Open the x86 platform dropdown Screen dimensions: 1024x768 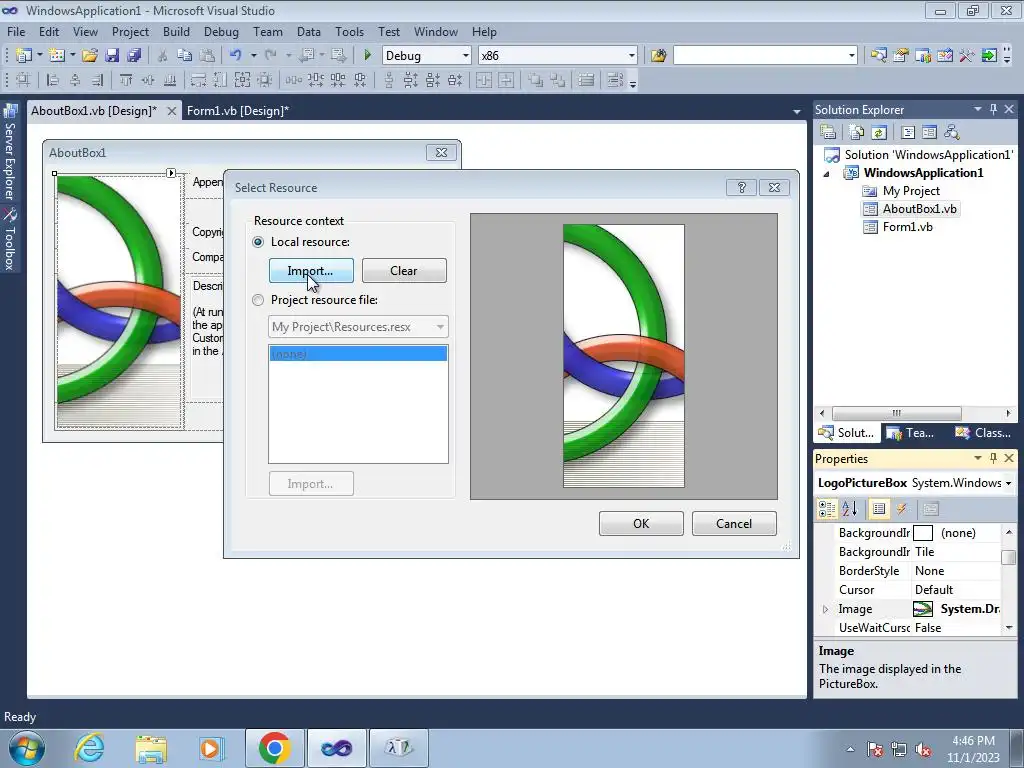[x=631, y=56]
